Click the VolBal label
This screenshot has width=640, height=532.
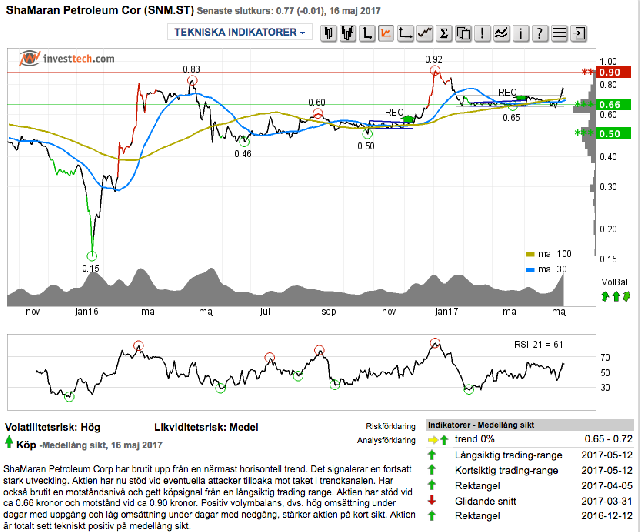click(x=614, y=282)
